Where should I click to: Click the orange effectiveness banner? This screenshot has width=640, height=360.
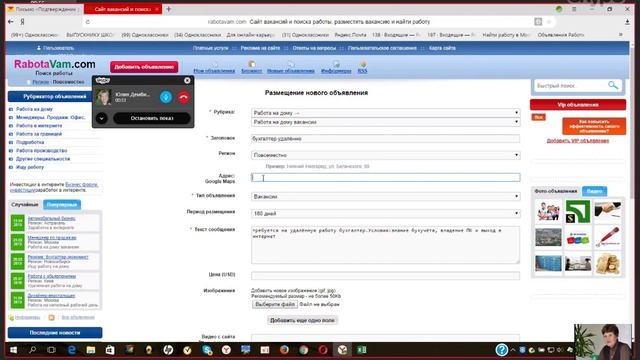point(594,126)
